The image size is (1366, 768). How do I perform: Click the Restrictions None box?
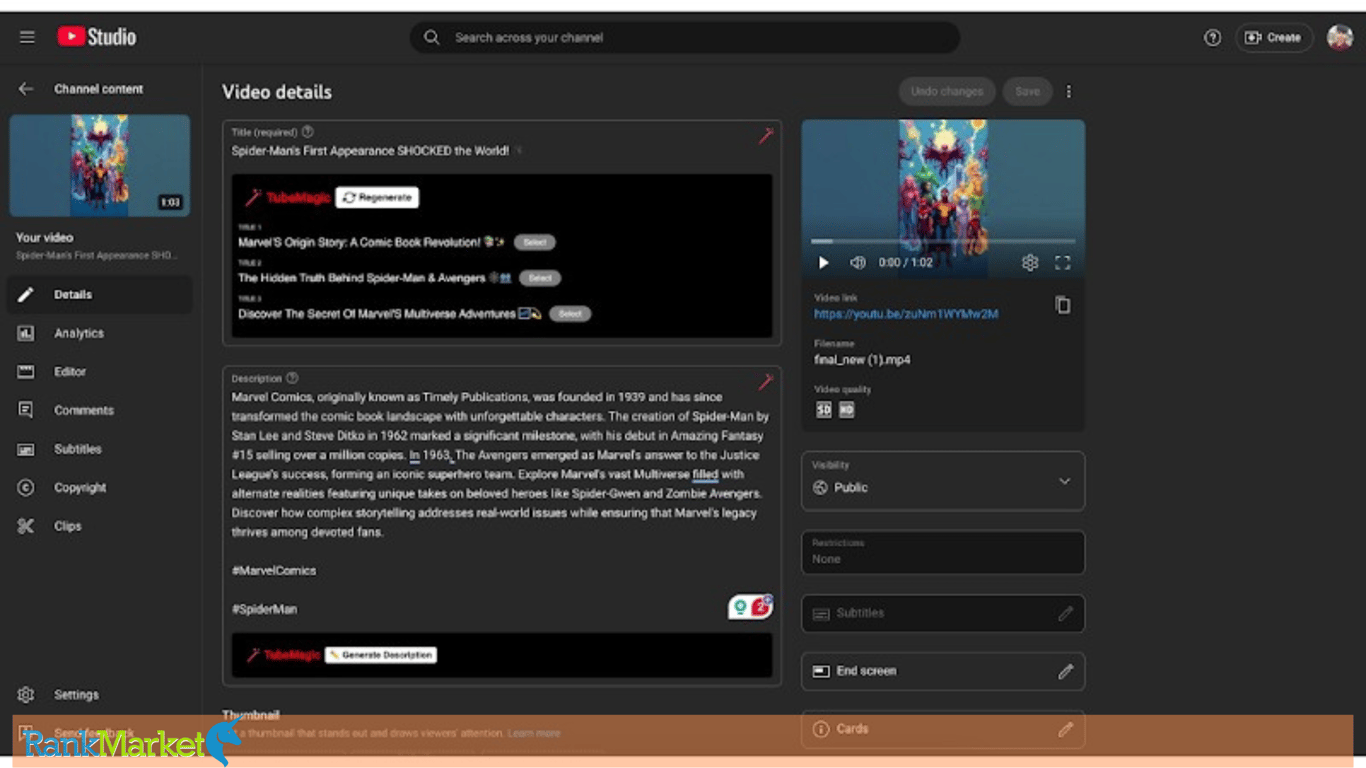[x=943, y=552]
